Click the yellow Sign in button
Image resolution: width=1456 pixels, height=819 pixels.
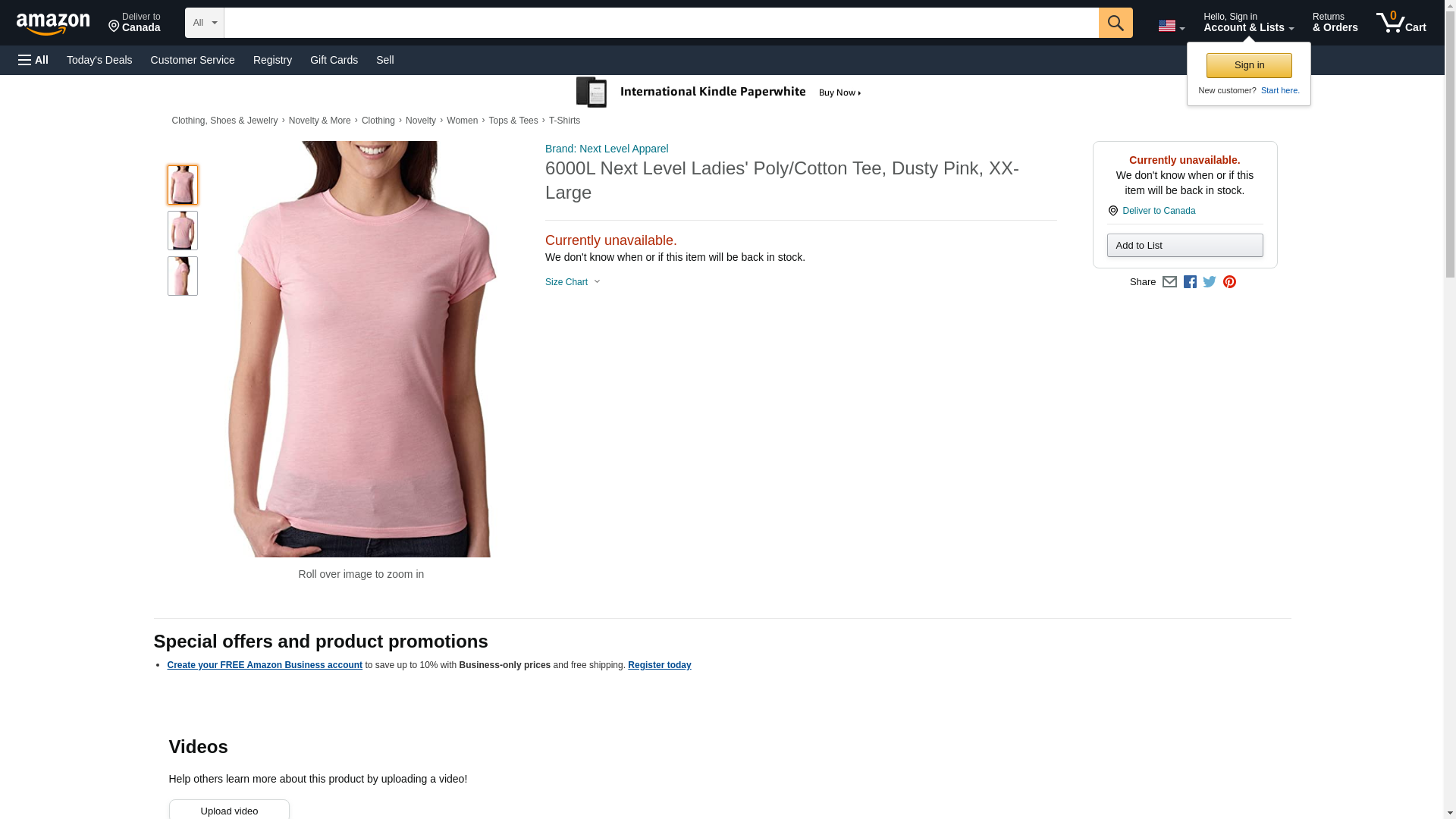click(x=1249, y=65)
